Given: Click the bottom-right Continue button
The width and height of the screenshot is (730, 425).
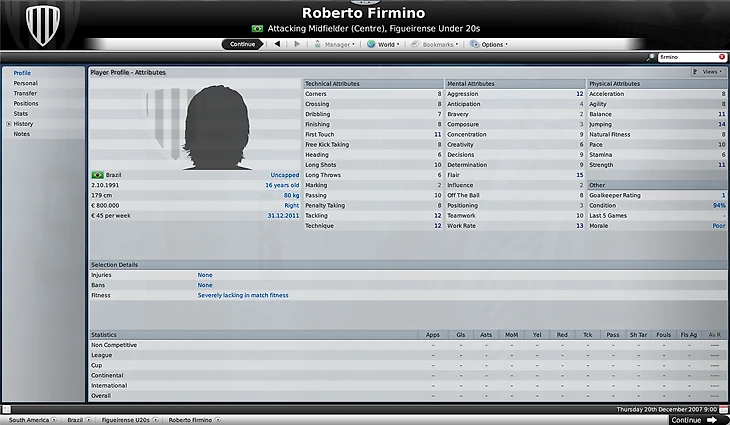Looking at the screenshot, I should click(x=693, y=420).
